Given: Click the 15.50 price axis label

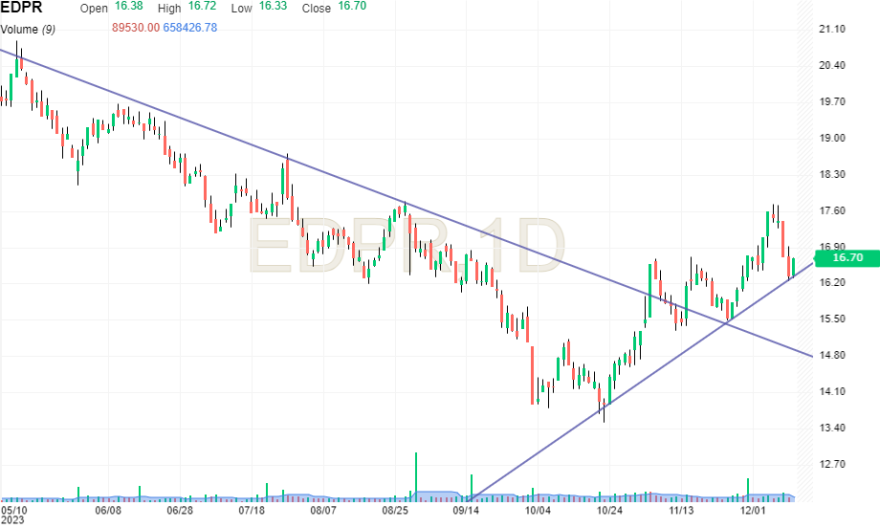Looking at the screenshot, I should [x=832, y=319].
